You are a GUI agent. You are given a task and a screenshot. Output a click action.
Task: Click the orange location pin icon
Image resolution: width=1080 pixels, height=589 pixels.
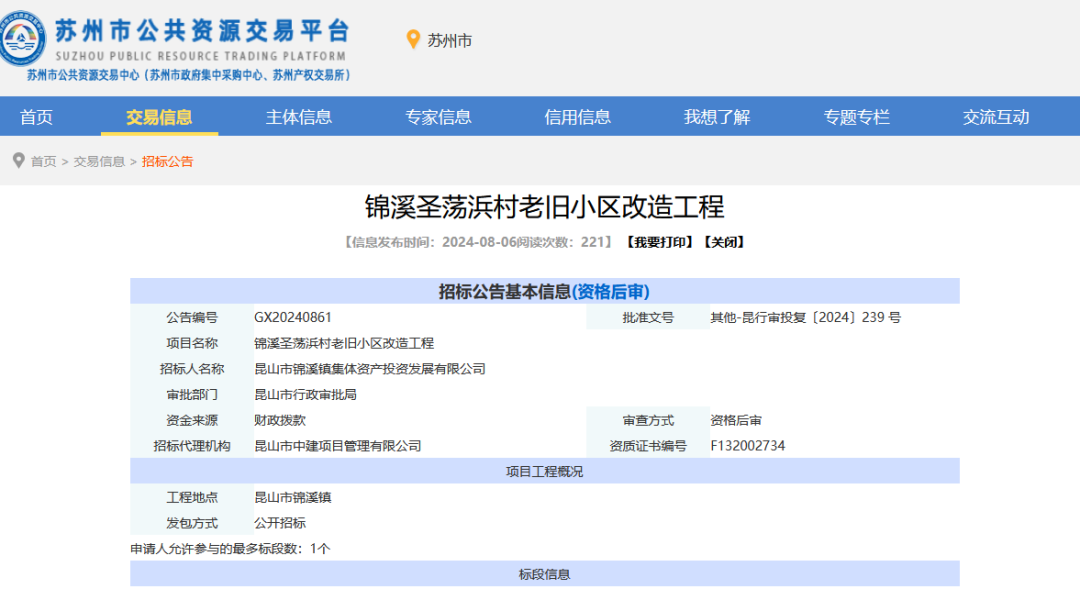(413, 40)
